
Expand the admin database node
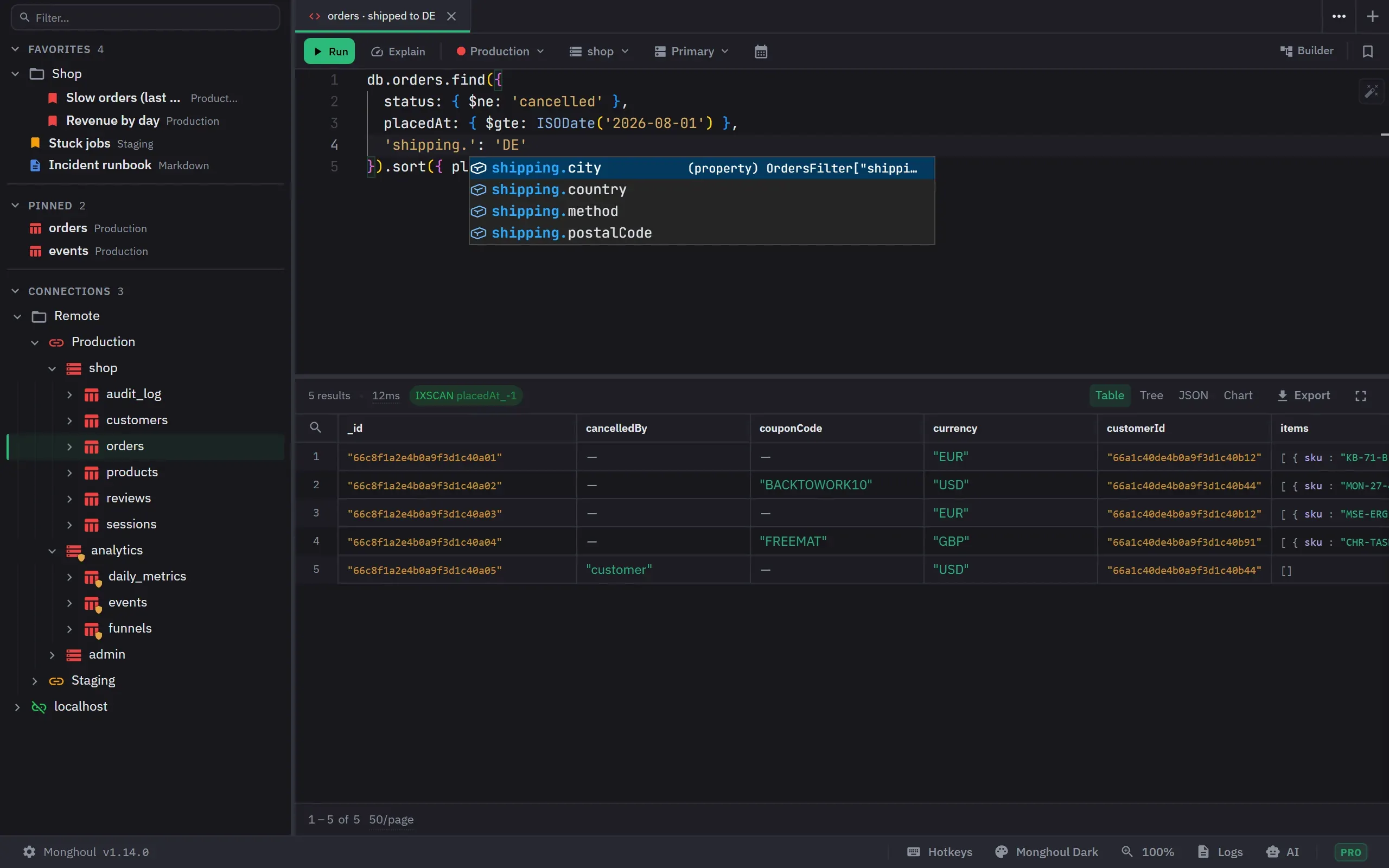pyautogui.click(x=52, y=655)
